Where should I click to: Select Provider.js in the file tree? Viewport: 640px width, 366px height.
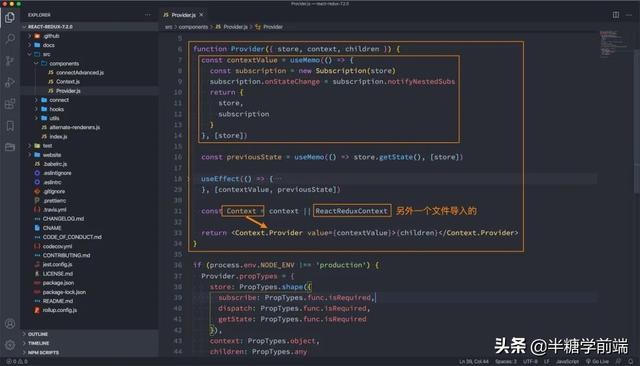(90, 91)
